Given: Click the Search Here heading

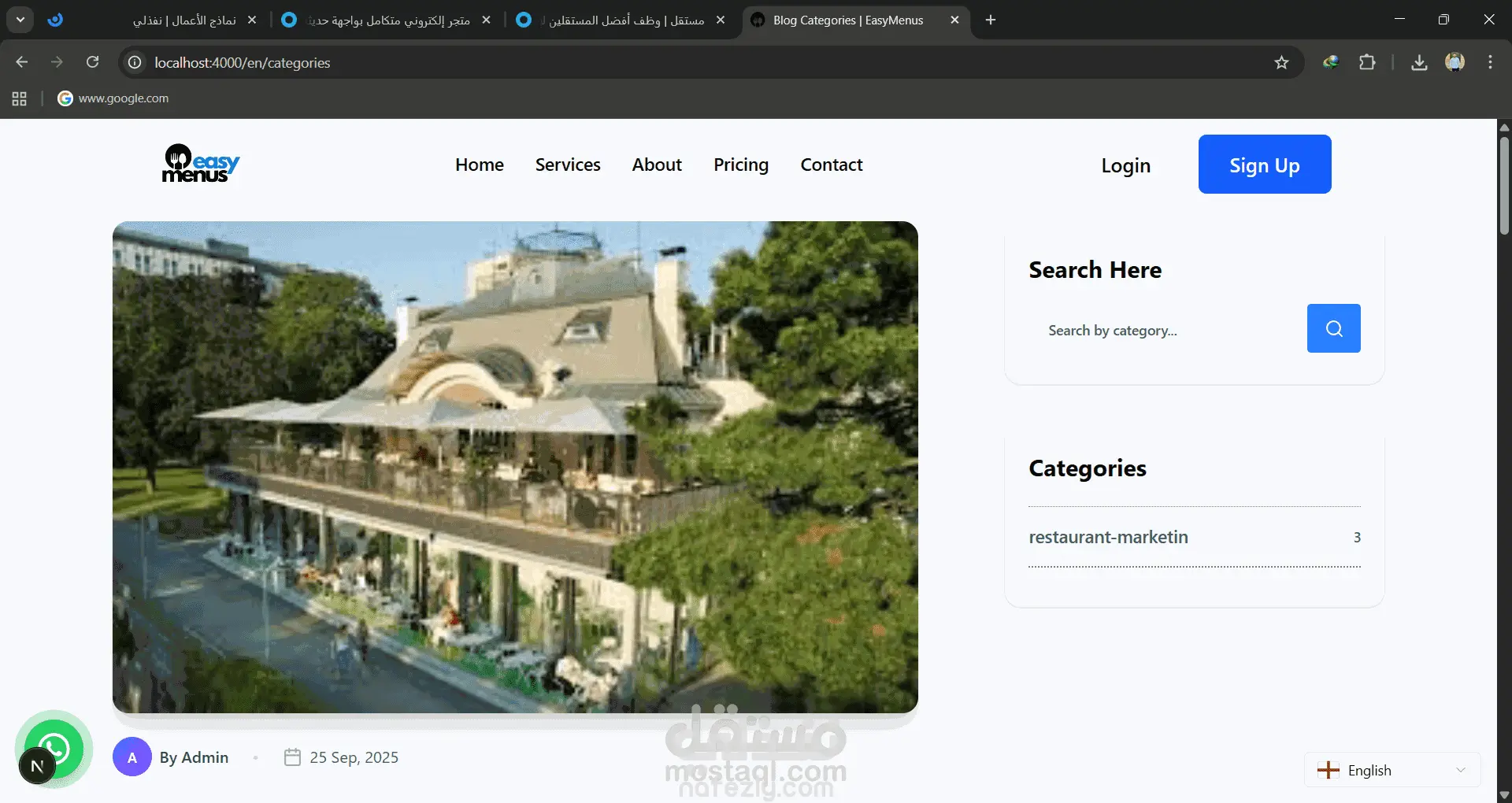Looking at the screenshot, I should (x=1095, y=270).
